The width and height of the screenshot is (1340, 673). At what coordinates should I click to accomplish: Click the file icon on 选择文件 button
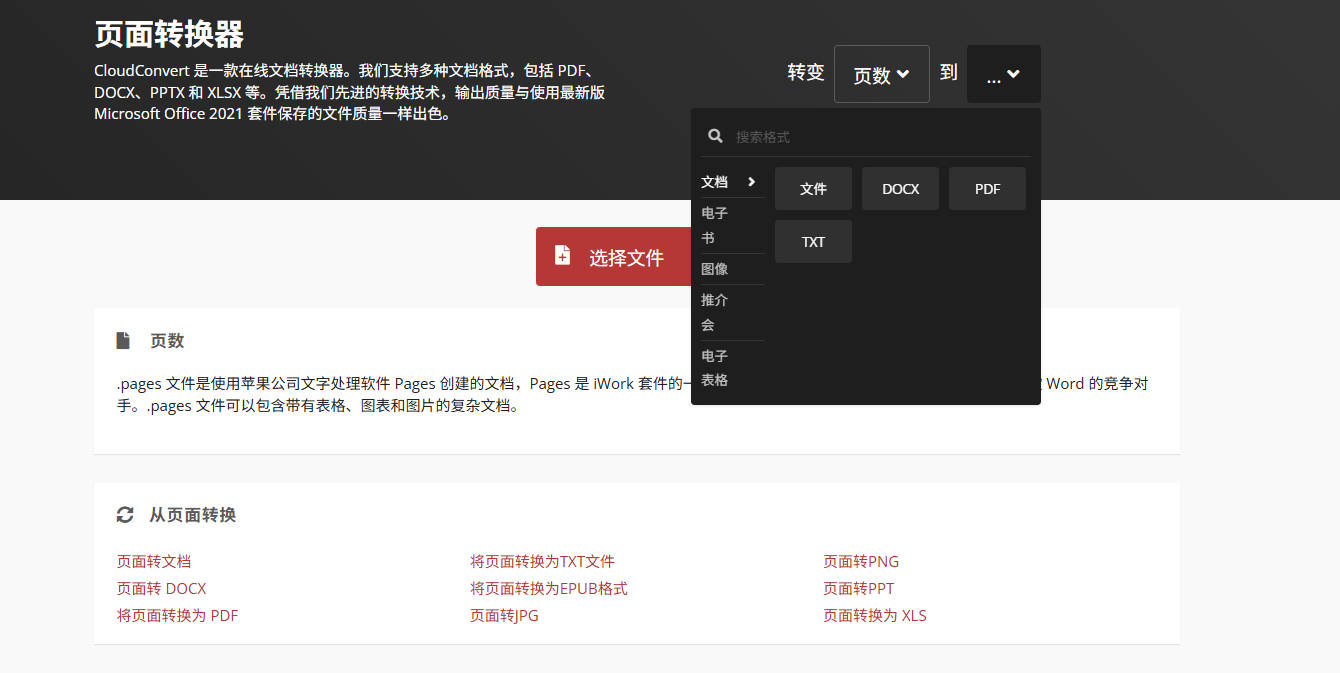[x=561, y=256]
